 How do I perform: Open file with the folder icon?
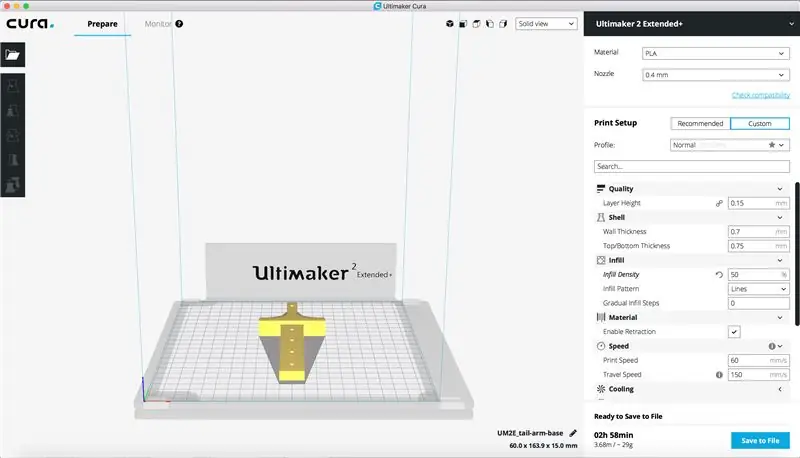[x=13, y=55]
